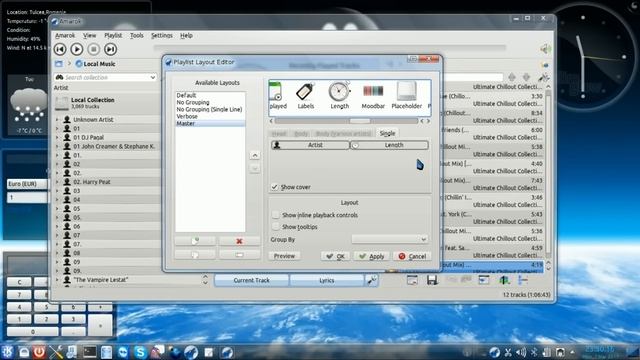Click the red power icon in taskbar
Image resolution: width=640 pixels, height=360 pixels.
click(x=39, y=352)
